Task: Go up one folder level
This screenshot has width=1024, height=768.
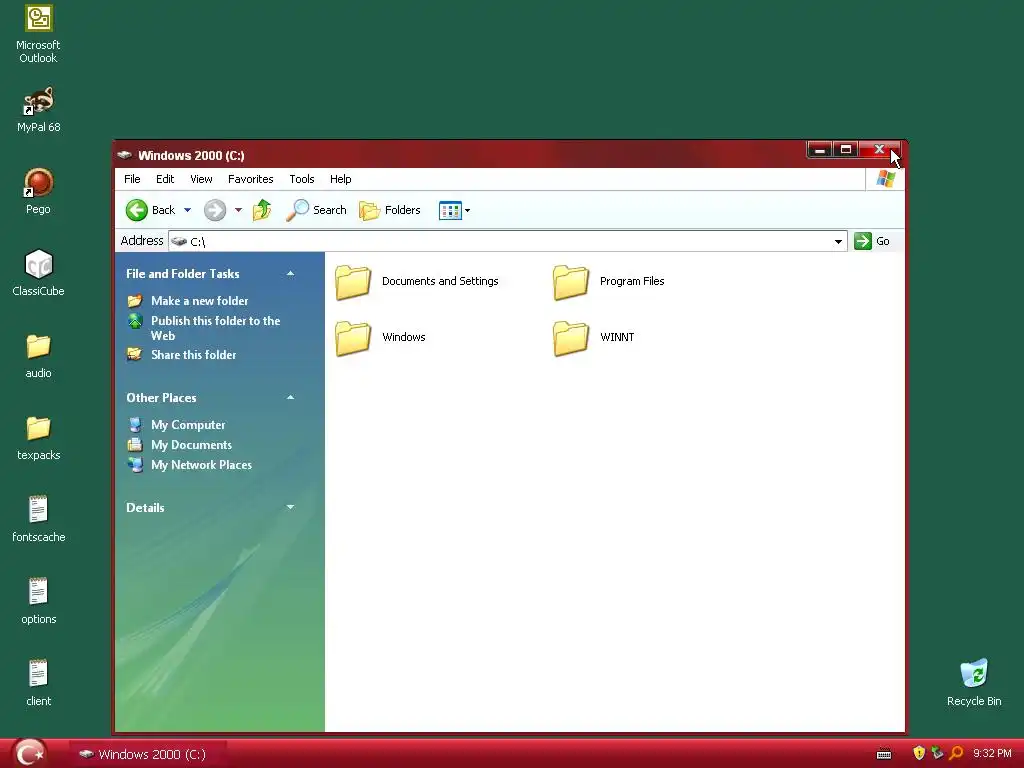Action: tap(262, 210)
